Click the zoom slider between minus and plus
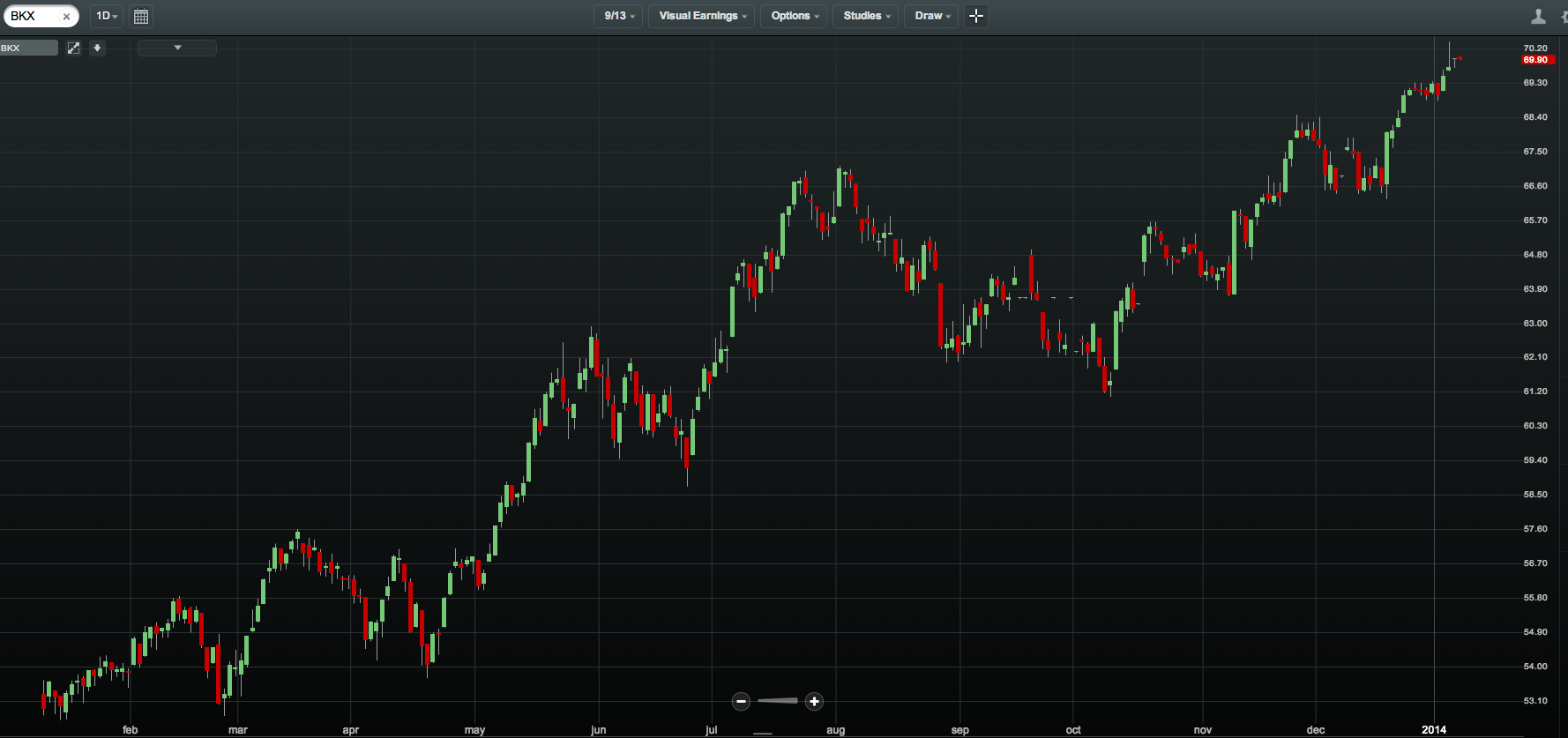Viewport: 1568px width, 738px height. pos(778,701)
